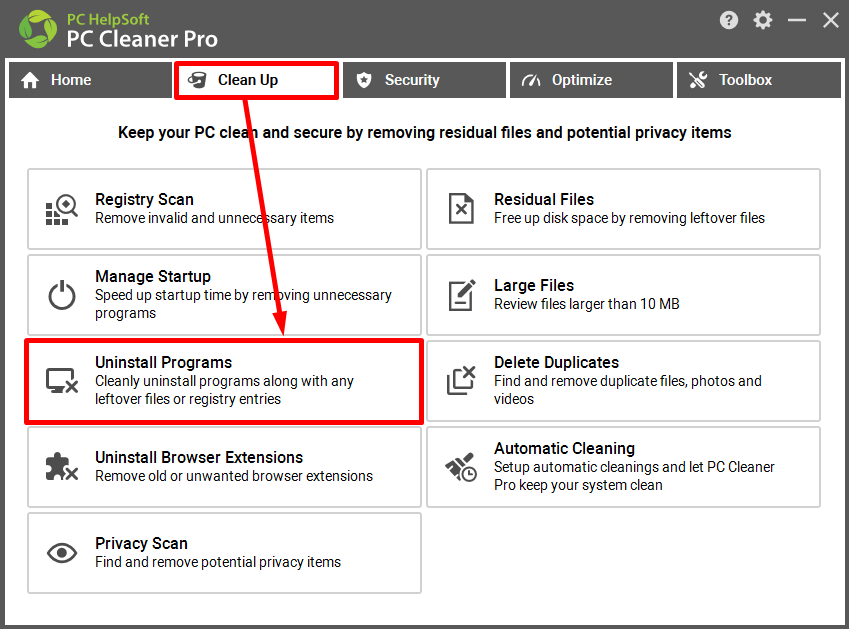Click the Delete Duplicates copy icon
Viewport: 849px width, 629px height.
click(x=461, y=381)
